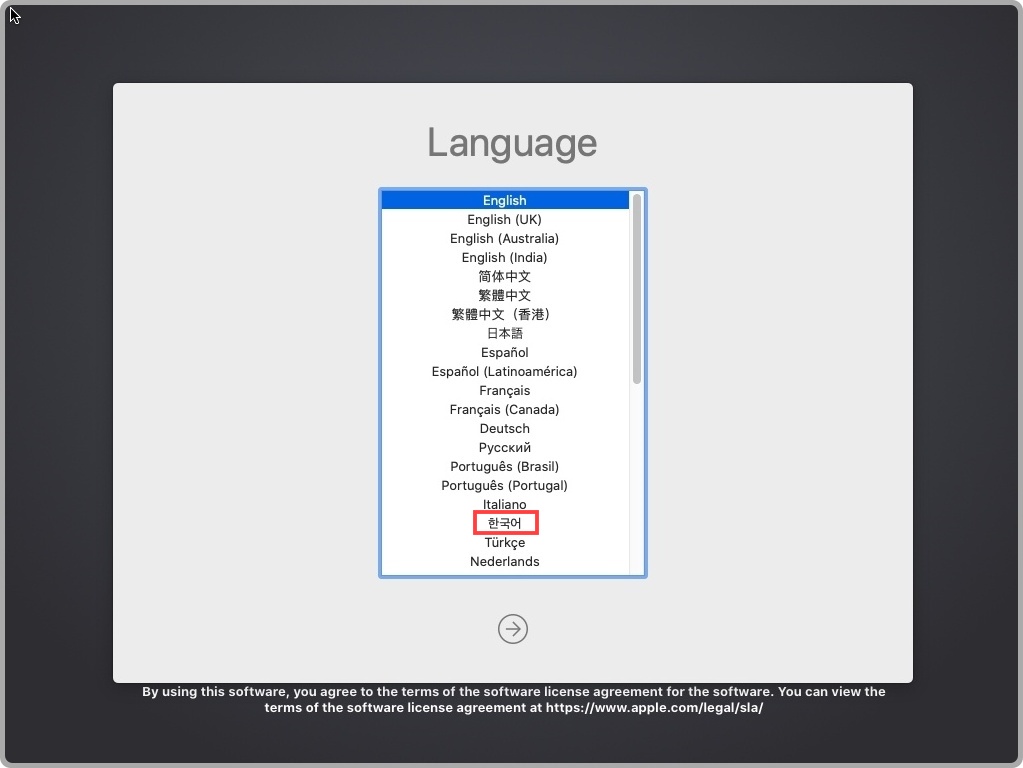Select 한국어 in the list

pos(505,523)
